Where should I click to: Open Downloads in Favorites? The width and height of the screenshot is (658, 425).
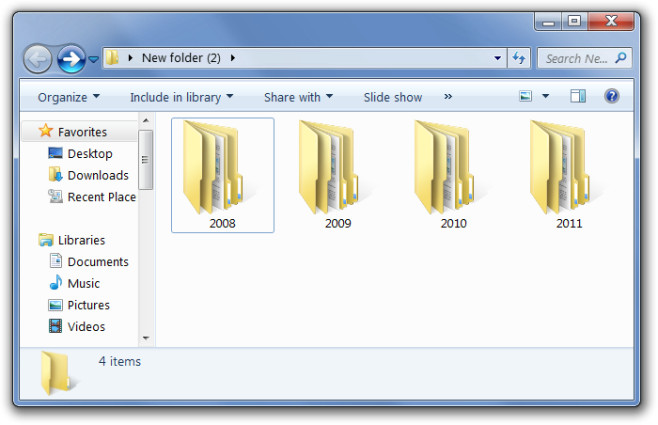click(x=98, y=175)
